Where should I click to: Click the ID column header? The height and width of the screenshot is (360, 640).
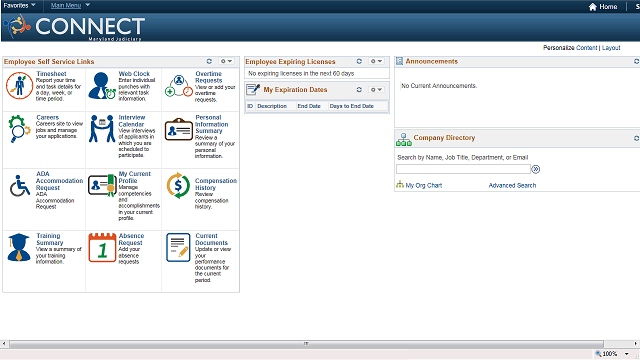coord(250,106)
